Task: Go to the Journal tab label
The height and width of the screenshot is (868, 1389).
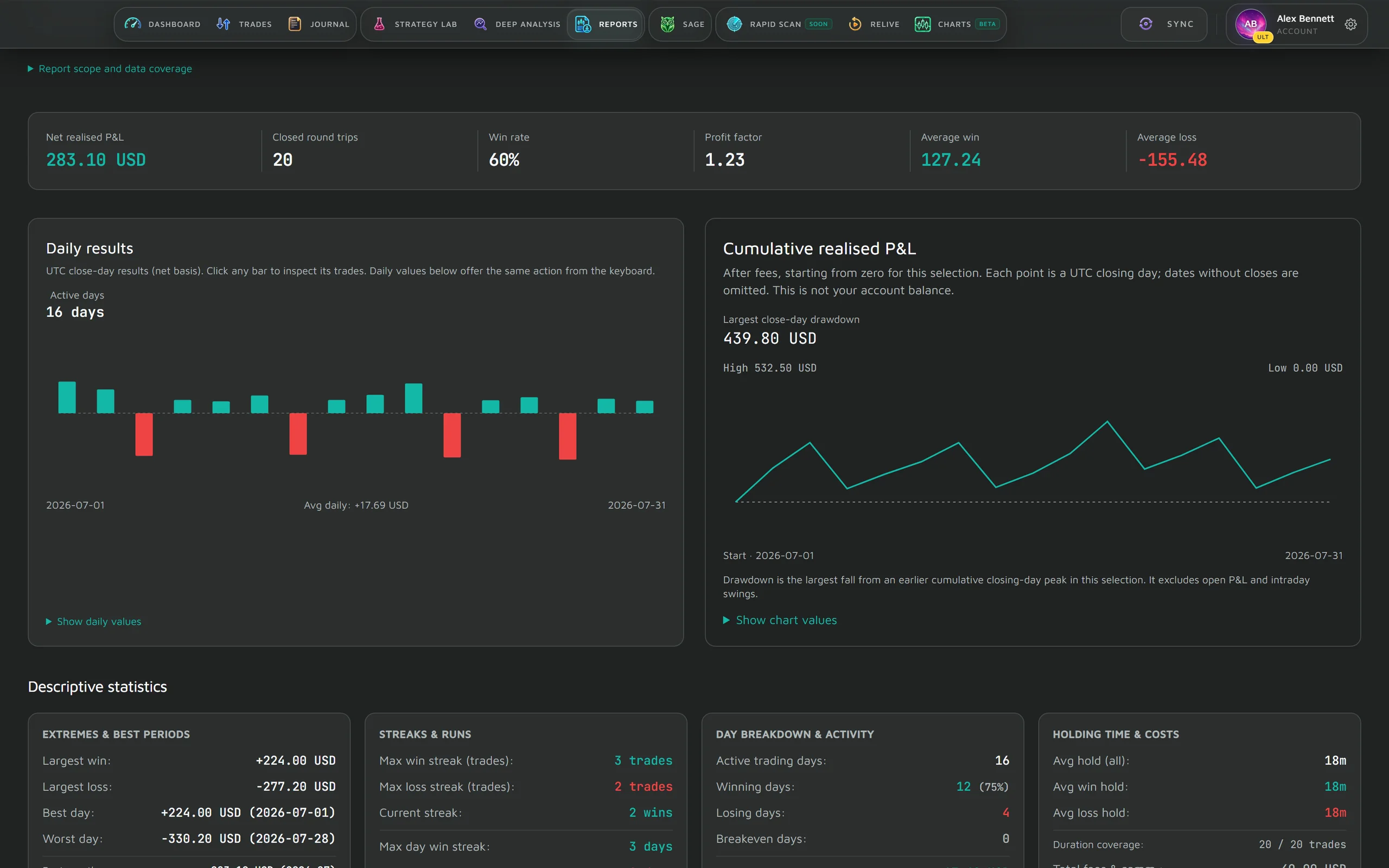Action: pos(329,24)
